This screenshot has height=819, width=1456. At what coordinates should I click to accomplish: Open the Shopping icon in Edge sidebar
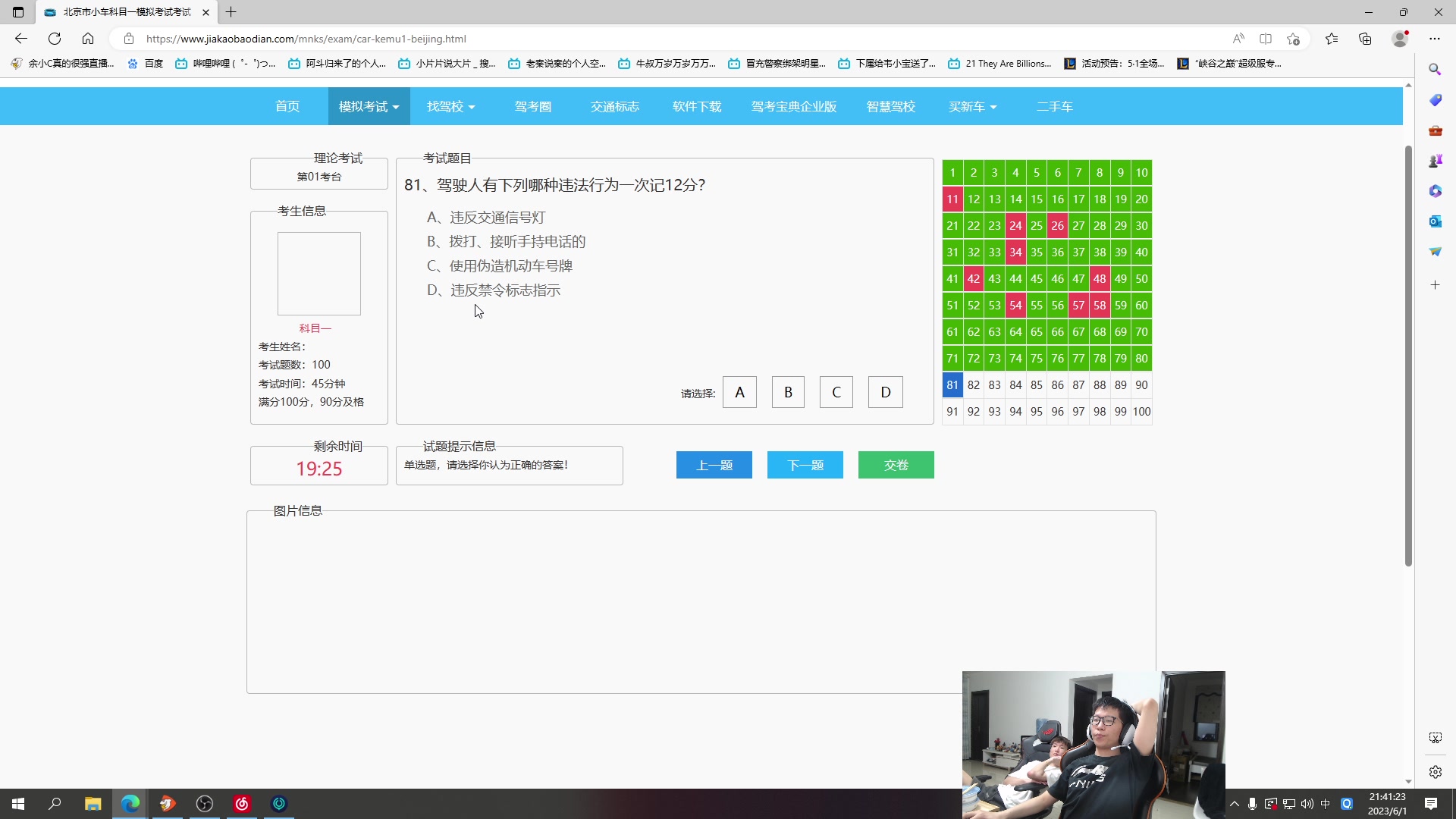tap(1436, 99)
